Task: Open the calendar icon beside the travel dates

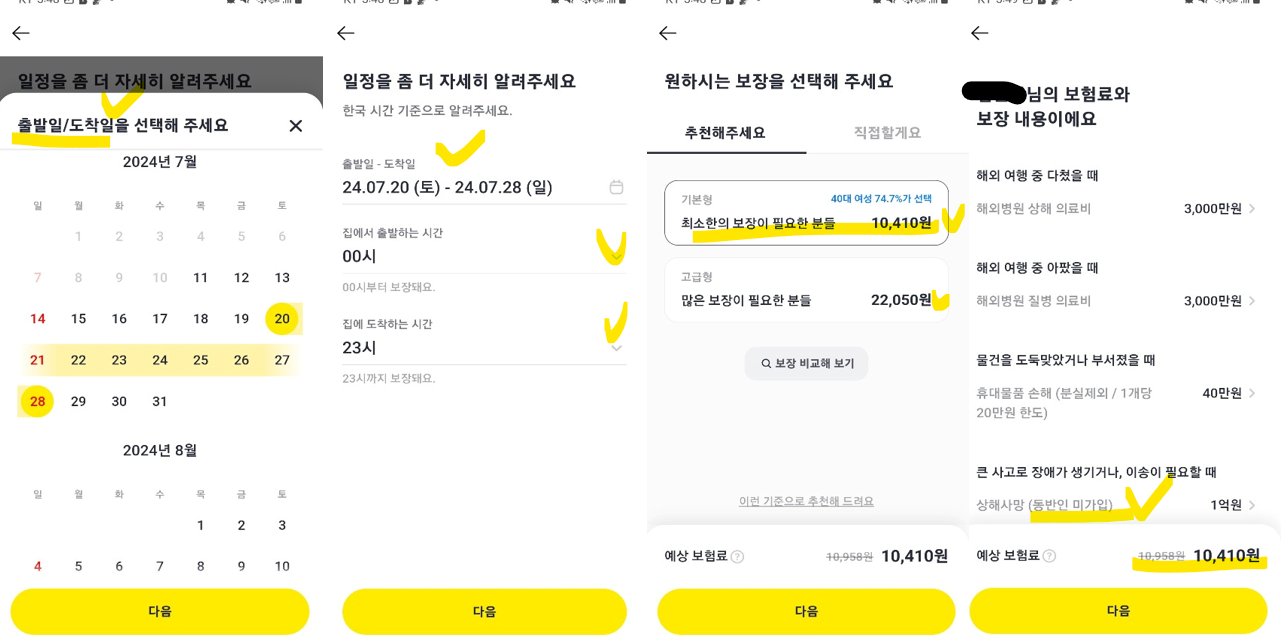Action: point(617,186)
